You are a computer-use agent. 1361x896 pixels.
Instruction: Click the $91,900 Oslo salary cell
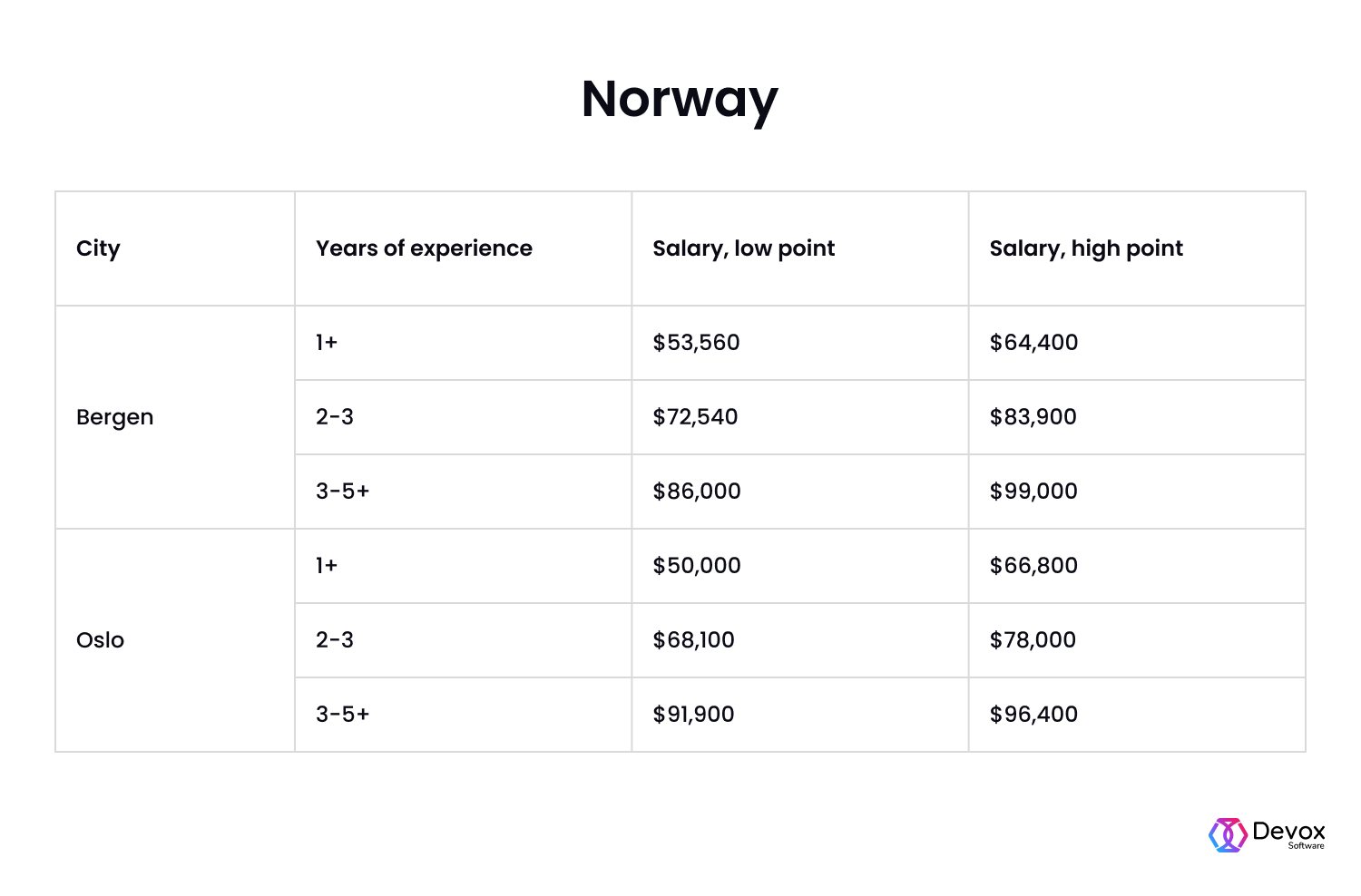pyautogui.click(x=800, y=715)
